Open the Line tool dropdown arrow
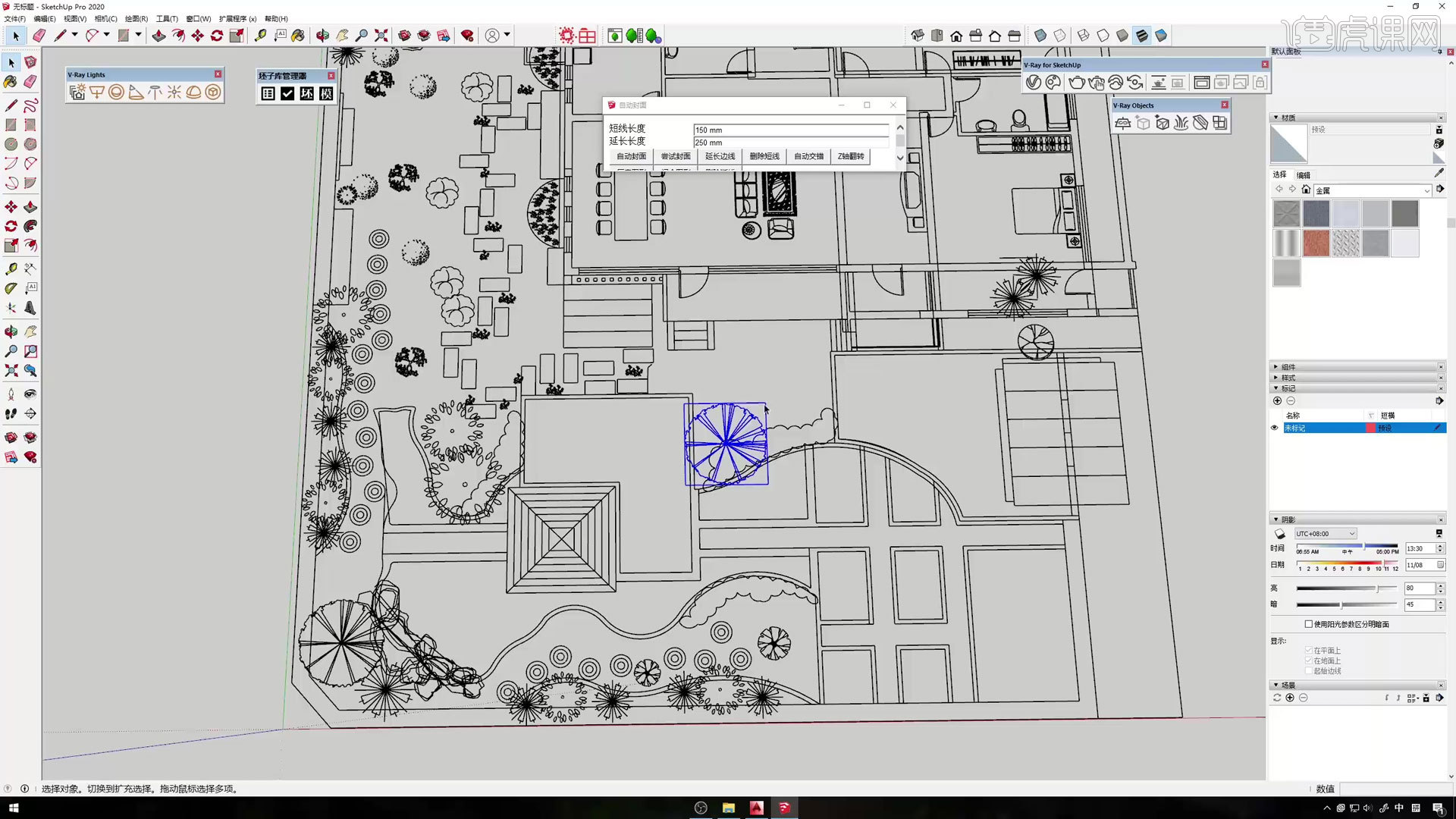The height and width of the screenshot is (819, 1456). click(x=74, y=35)
